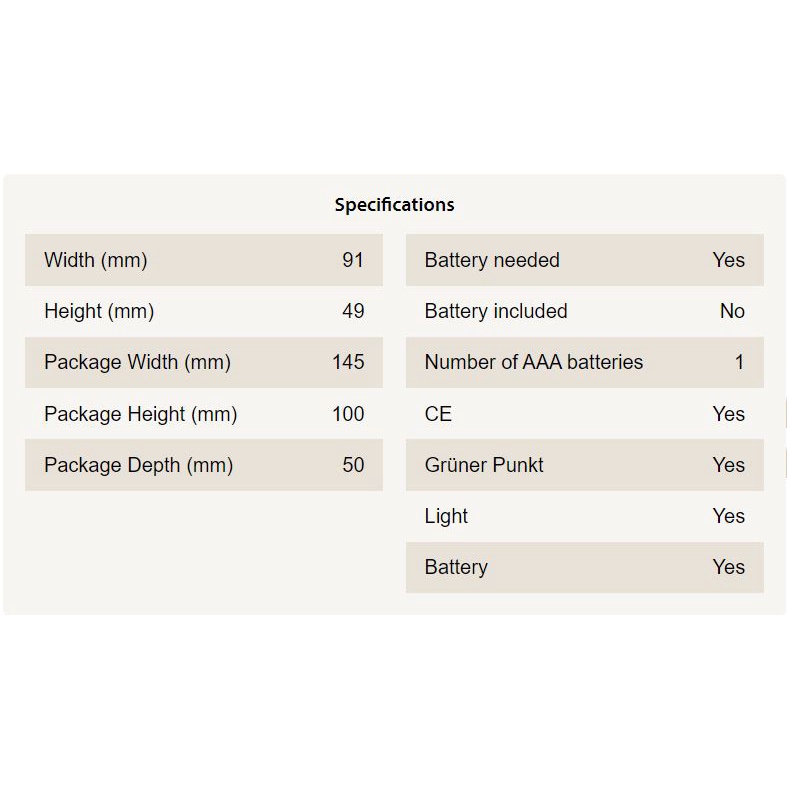Select the Height (mm) row label
Image resolution: width=787 pixels, height=787 pixels.
click(x=99, y=311)
